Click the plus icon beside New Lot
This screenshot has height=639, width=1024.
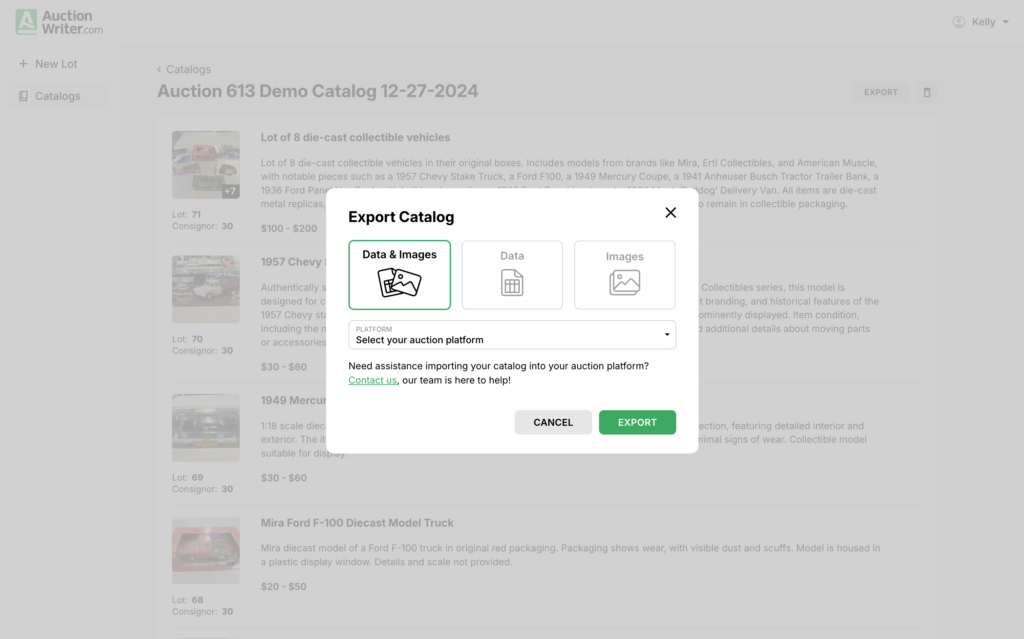point(23,64)
